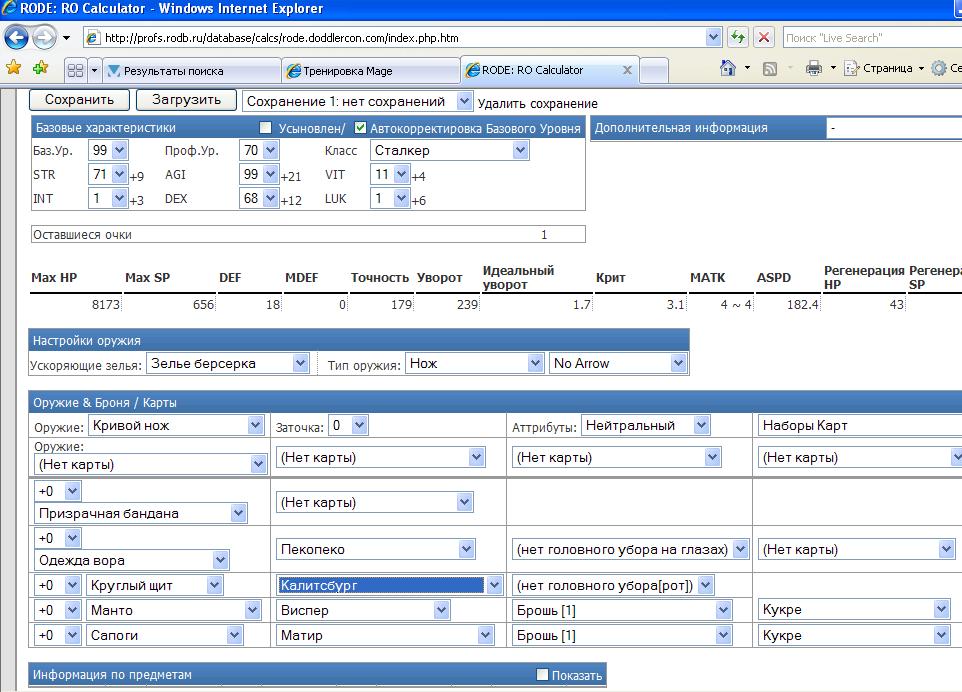
Task: Enable the Показать checkbox
Action: (x=543, y=675)
